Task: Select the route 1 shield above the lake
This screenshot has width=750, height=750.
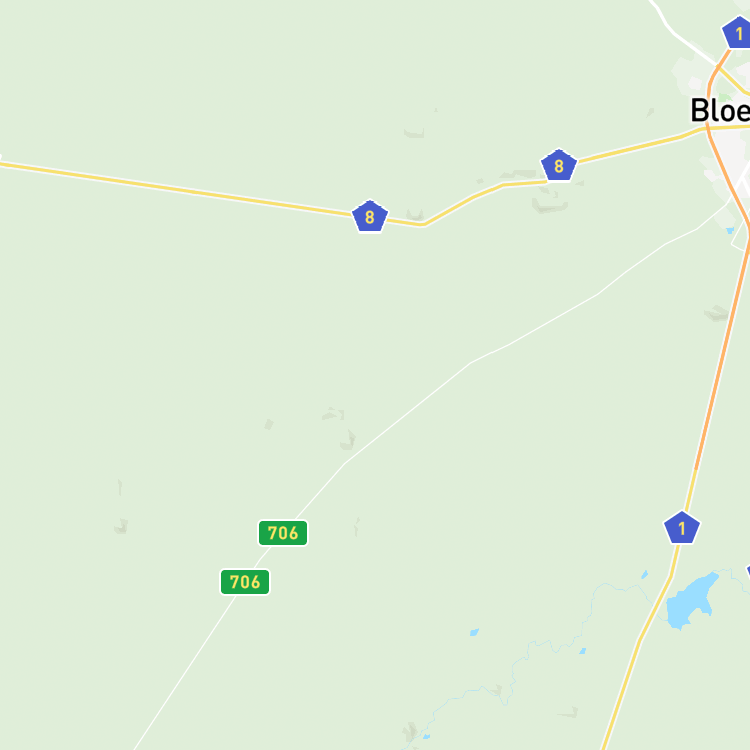Action: pos(682,528)
